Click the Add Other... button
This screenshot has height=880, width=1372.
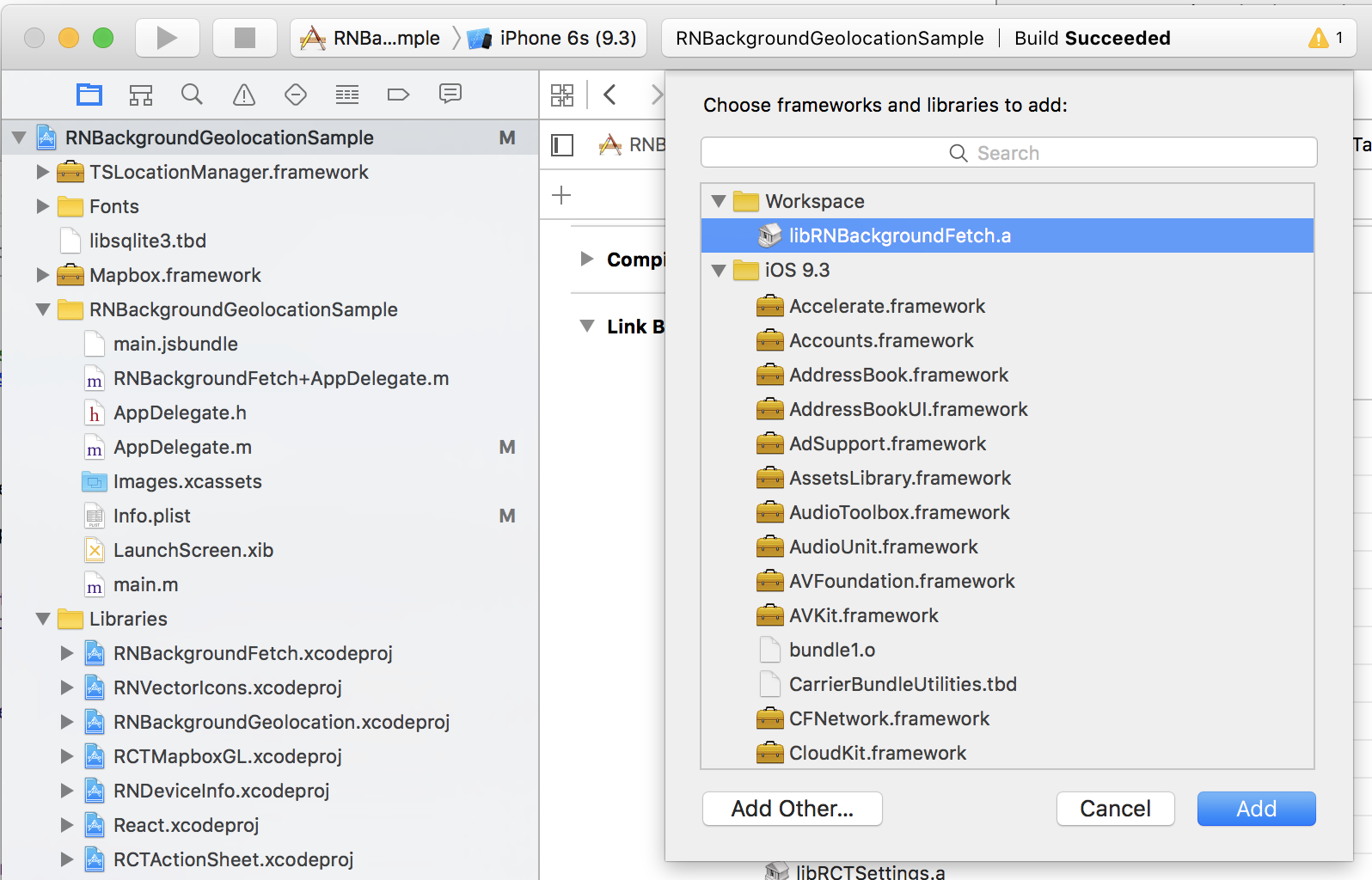(793, 809)
